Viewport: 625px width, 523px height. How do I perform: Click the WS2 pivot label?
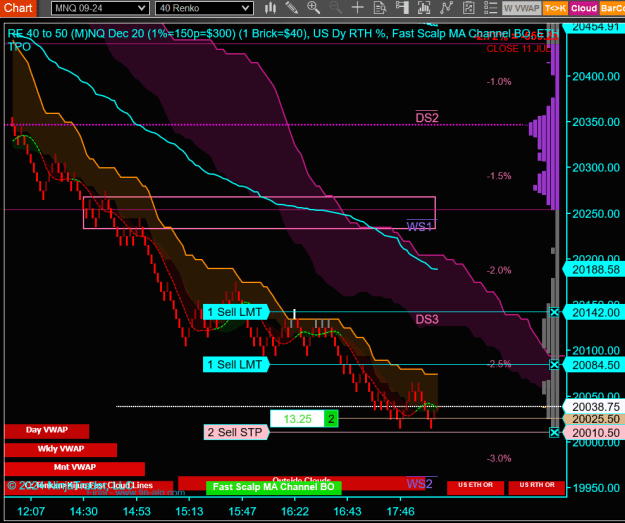click(419, 484)
